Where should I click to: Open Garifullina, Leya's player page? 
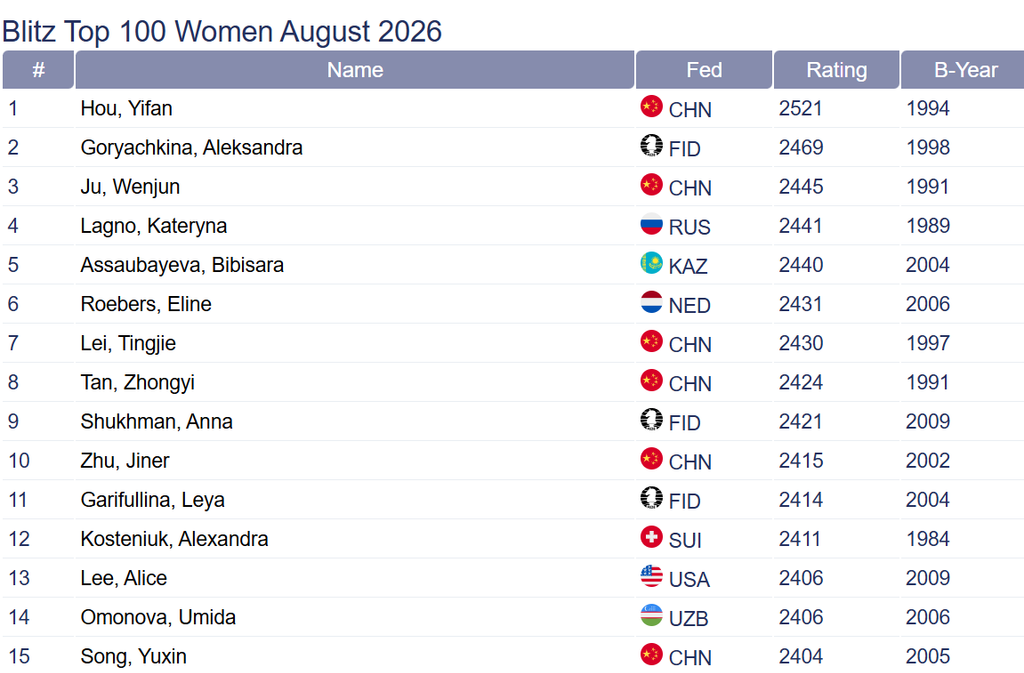[x=153, y=500]
